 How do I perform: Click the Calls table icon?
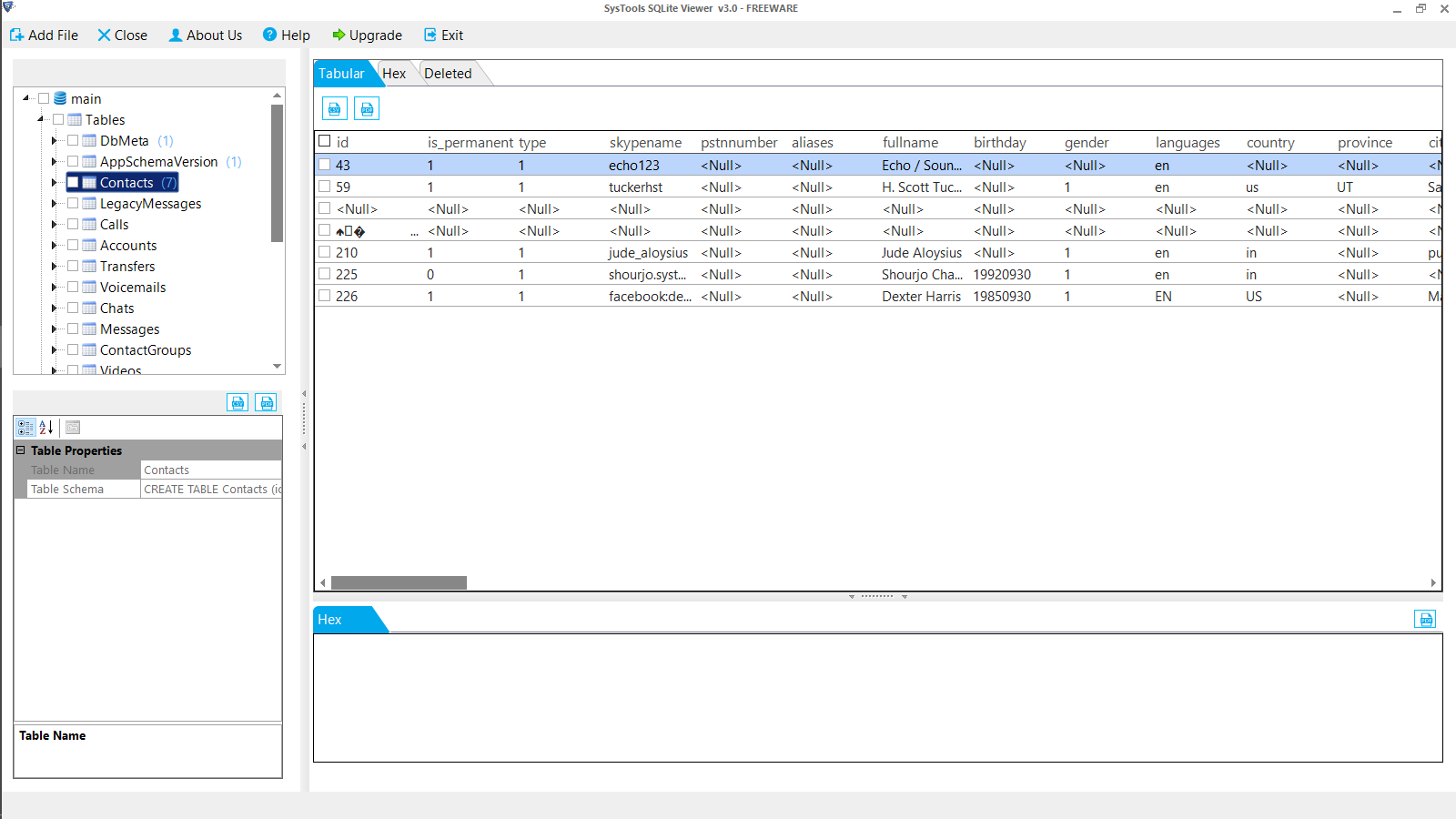pyautogui.click(x=89, y=224)
